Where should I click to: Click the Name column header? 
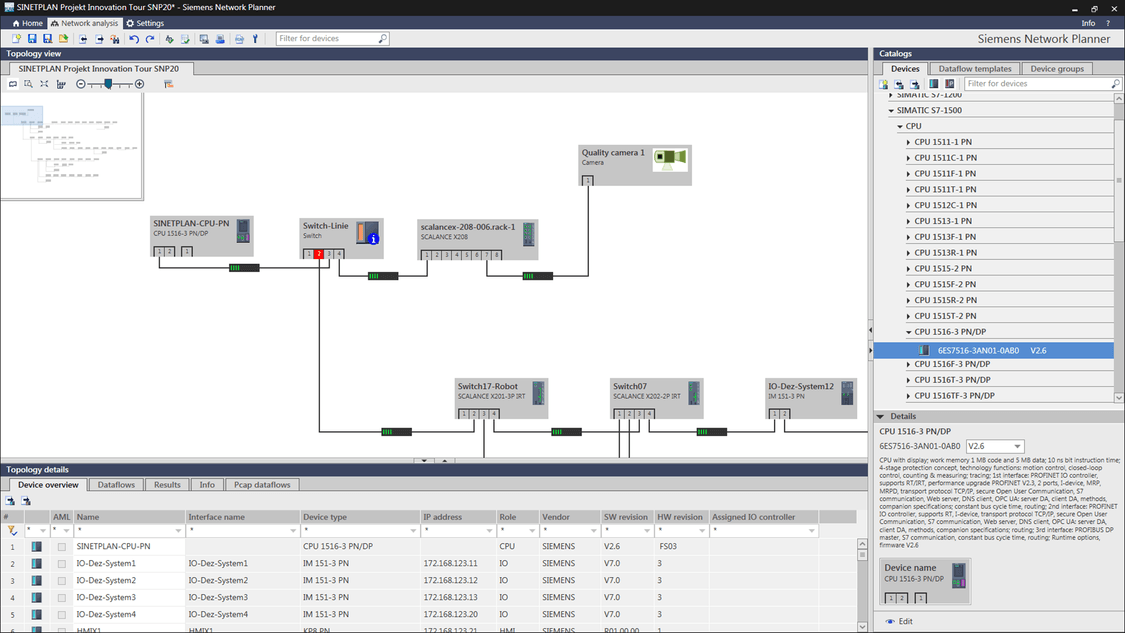coord(129,517)
